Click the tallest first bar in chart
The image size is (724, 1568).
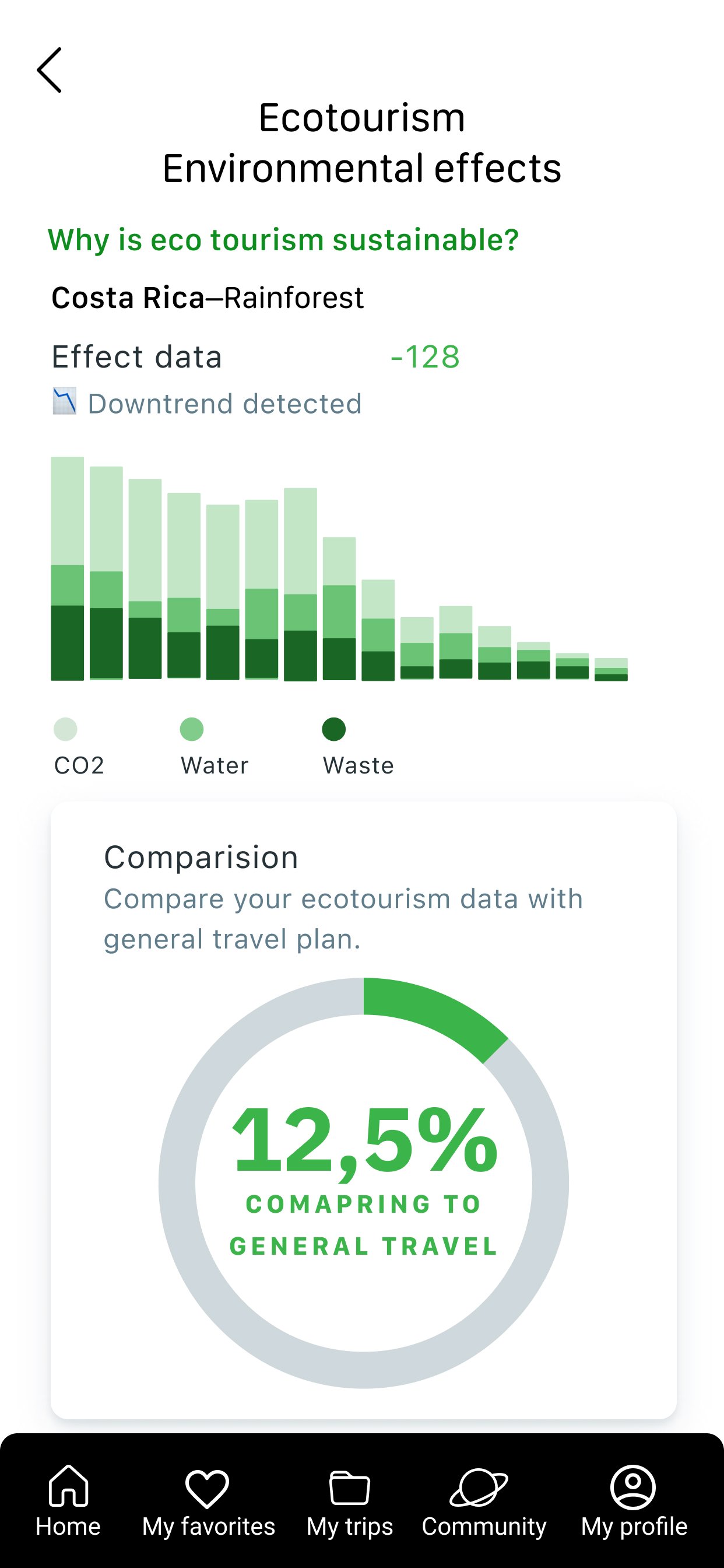tap(68, 569)
